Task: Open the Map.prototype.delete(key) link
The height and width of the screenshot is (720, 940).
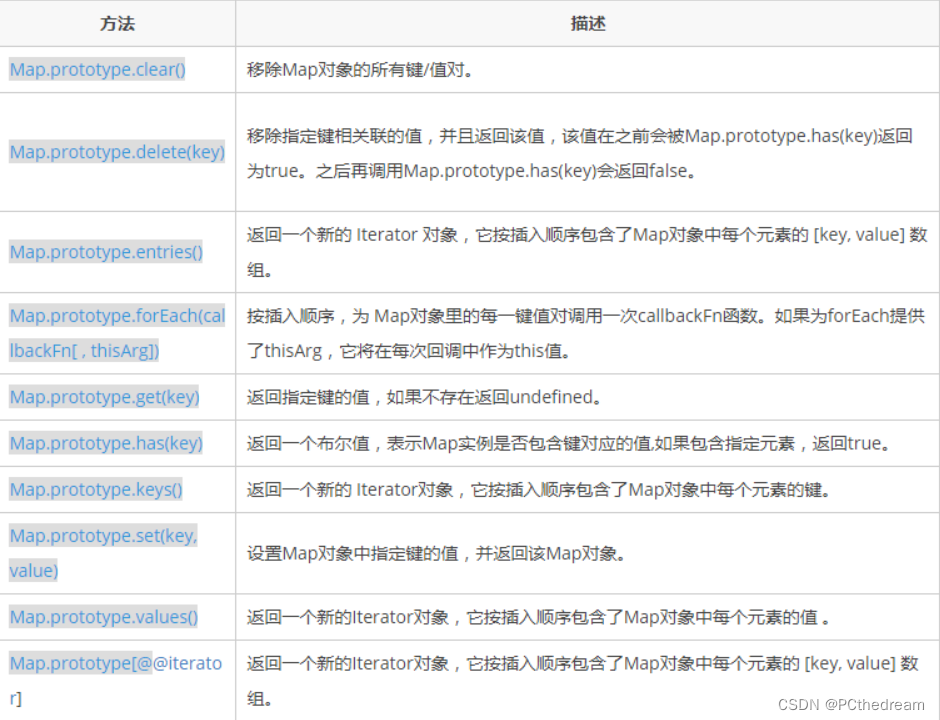Action: [117, 152]
